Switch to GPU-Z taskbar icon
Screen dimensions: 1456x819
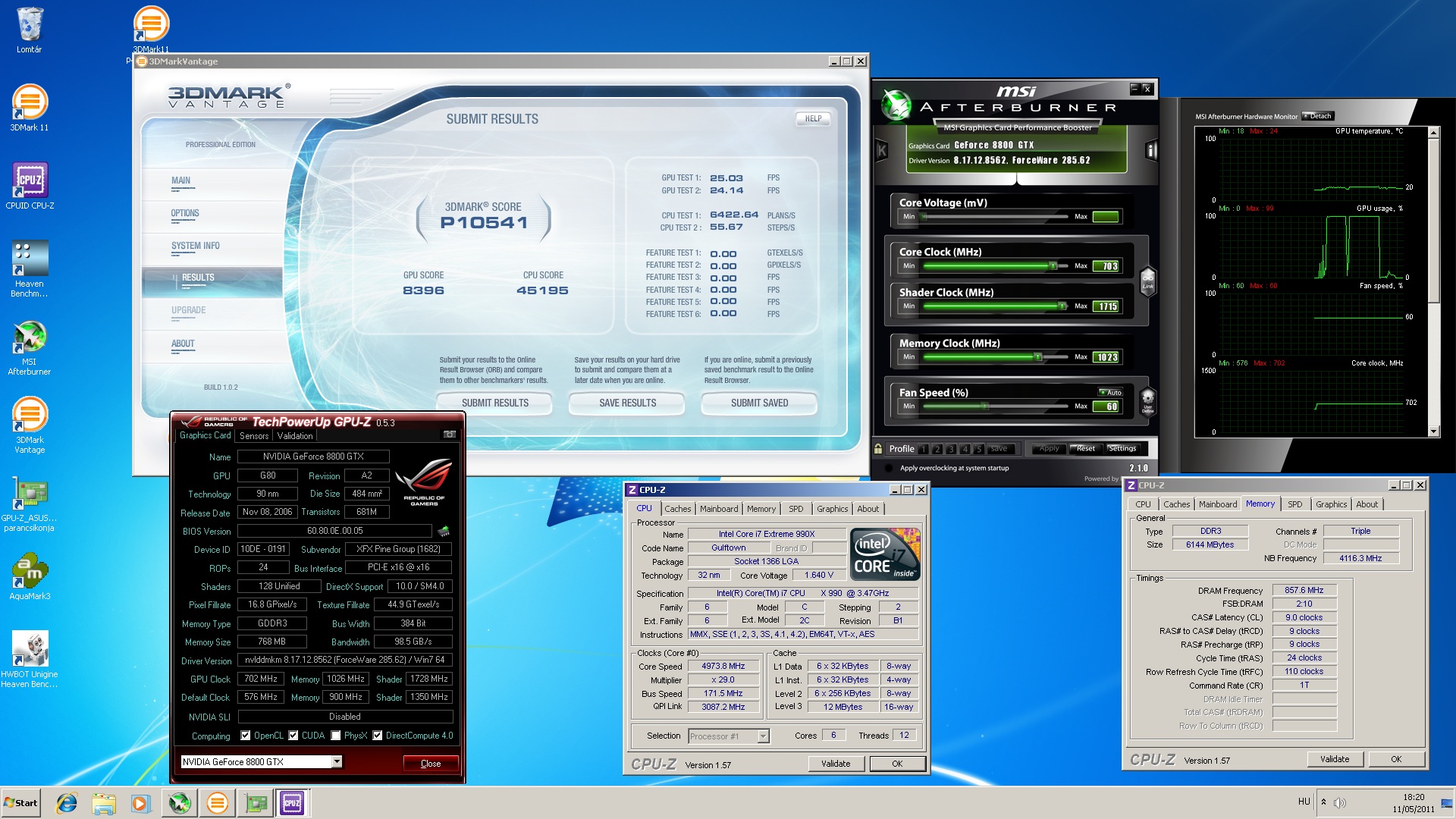pyautogui.click(x=256, y=803)
